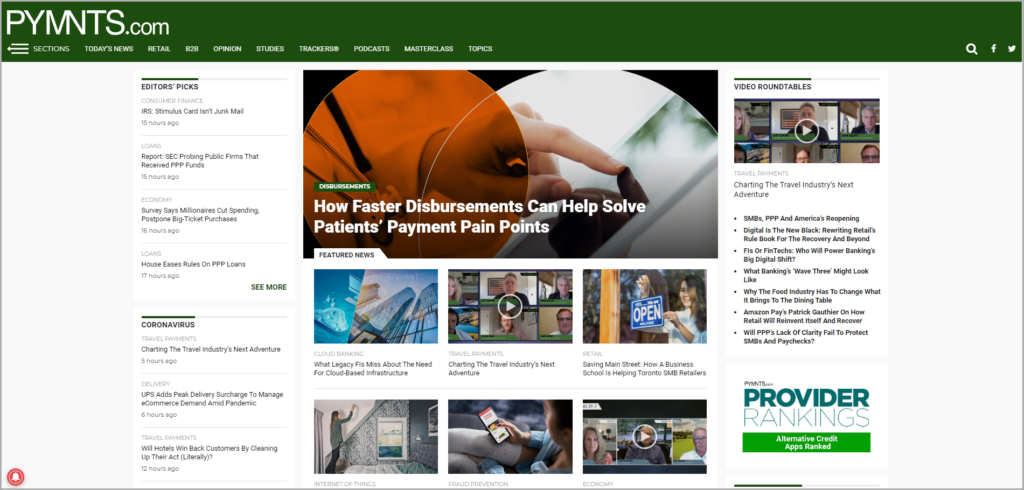Play the Economy video thumbnail
This screenshot has height=490, width=1024.
click(x=645, y=436)
